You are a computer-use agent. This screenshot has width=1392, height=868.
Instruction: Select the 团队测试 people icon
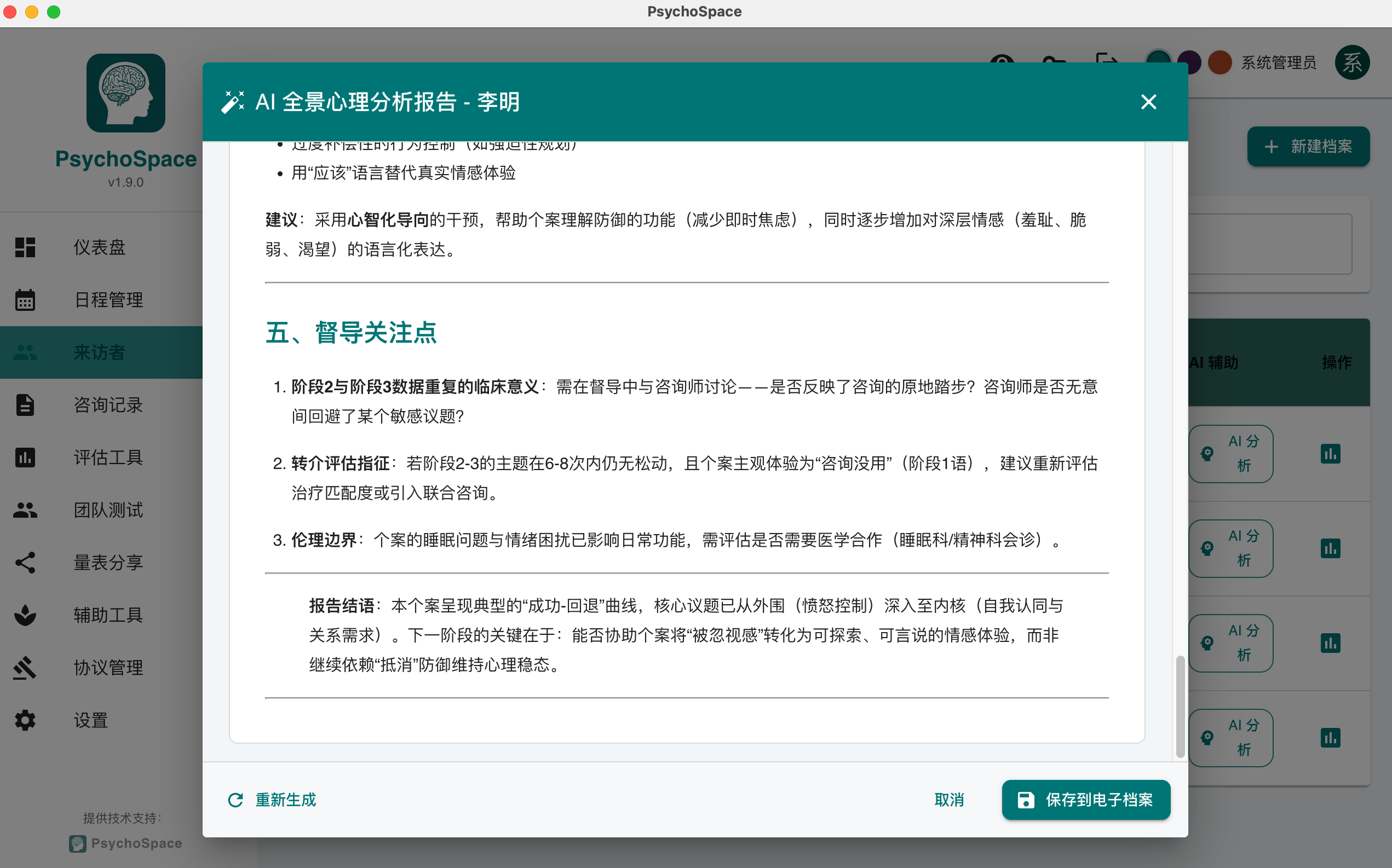pos(25,510)
